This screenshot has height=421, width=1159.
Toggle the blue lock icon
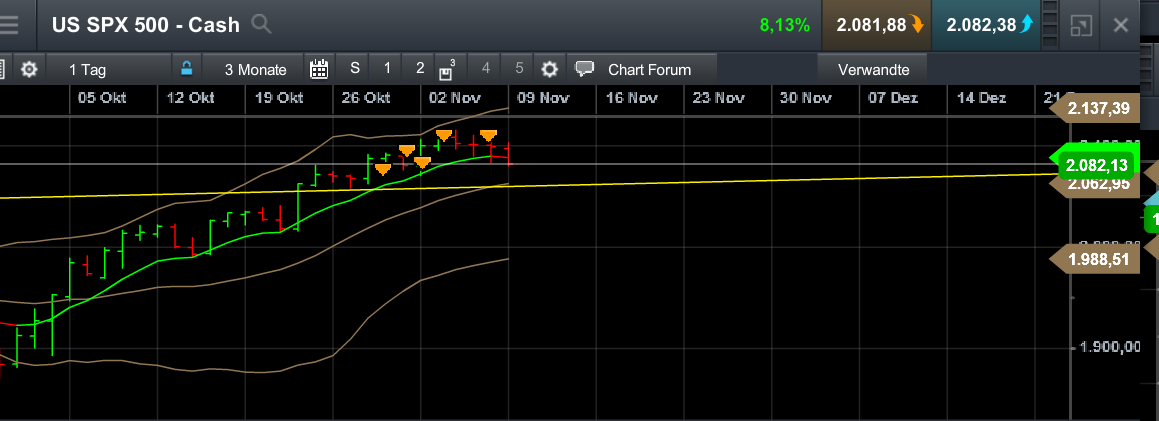point(187,69)
